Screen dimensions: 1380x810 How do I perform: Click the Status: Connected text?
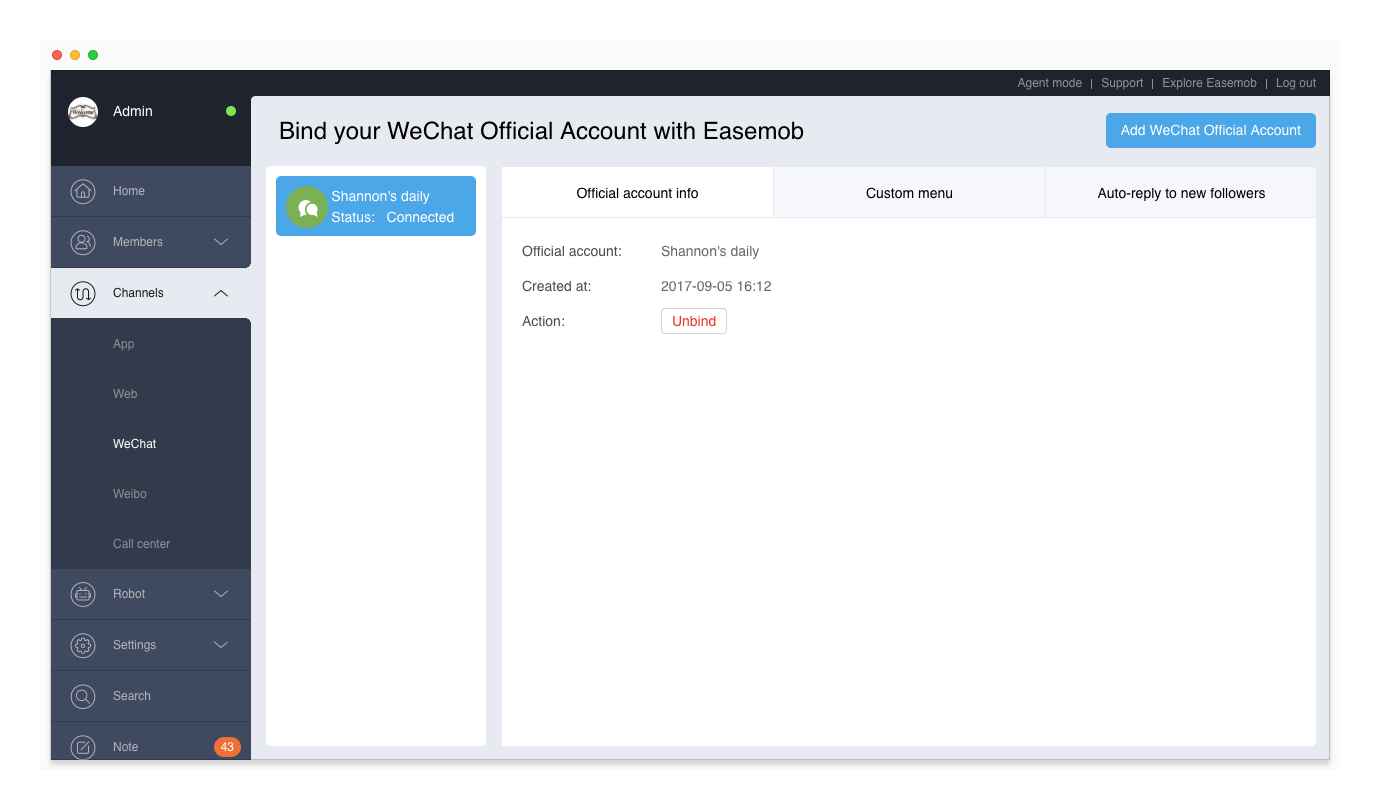(393, 217)
